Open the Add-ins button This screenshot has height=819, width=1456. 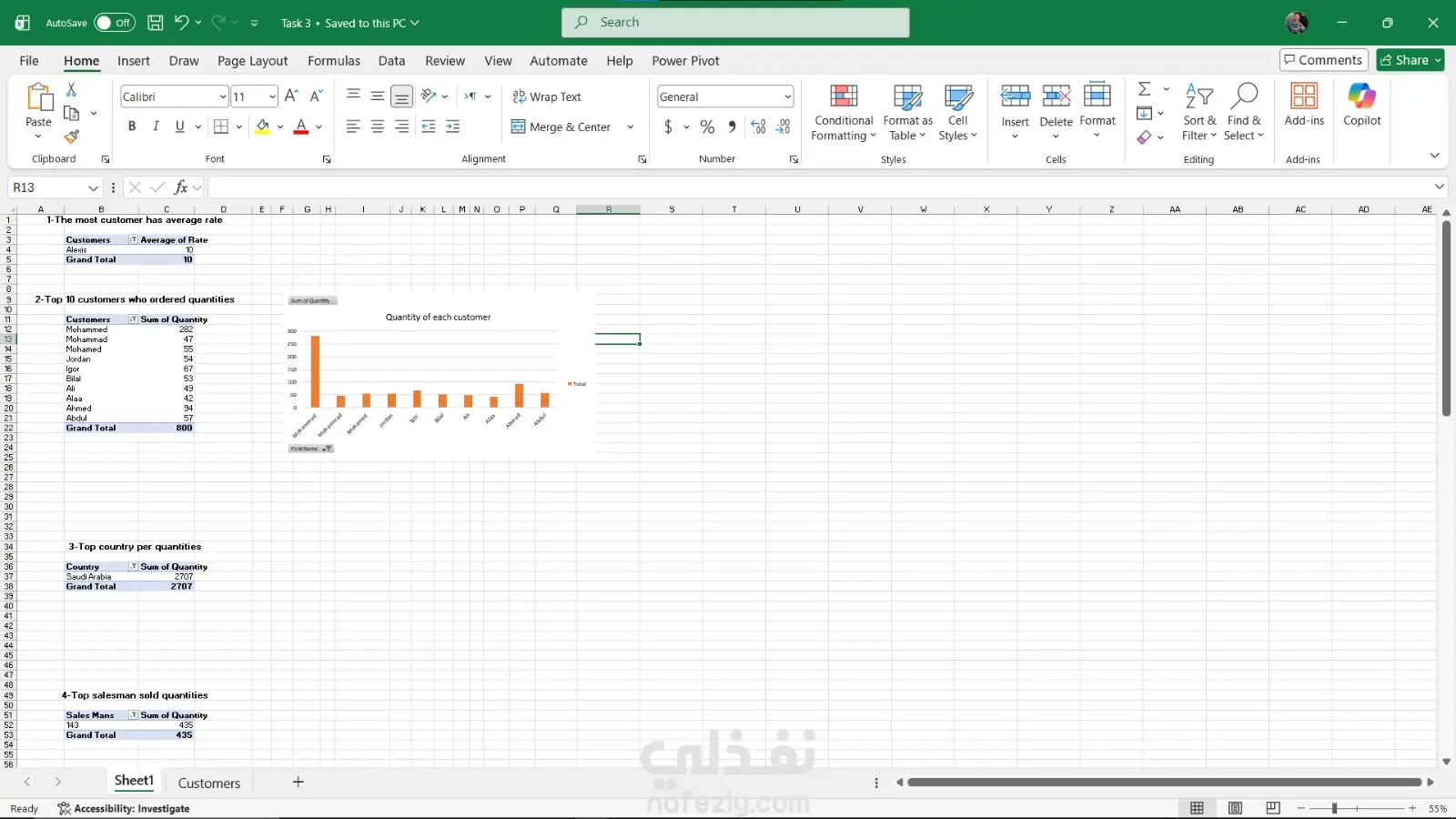point(1304,104)
